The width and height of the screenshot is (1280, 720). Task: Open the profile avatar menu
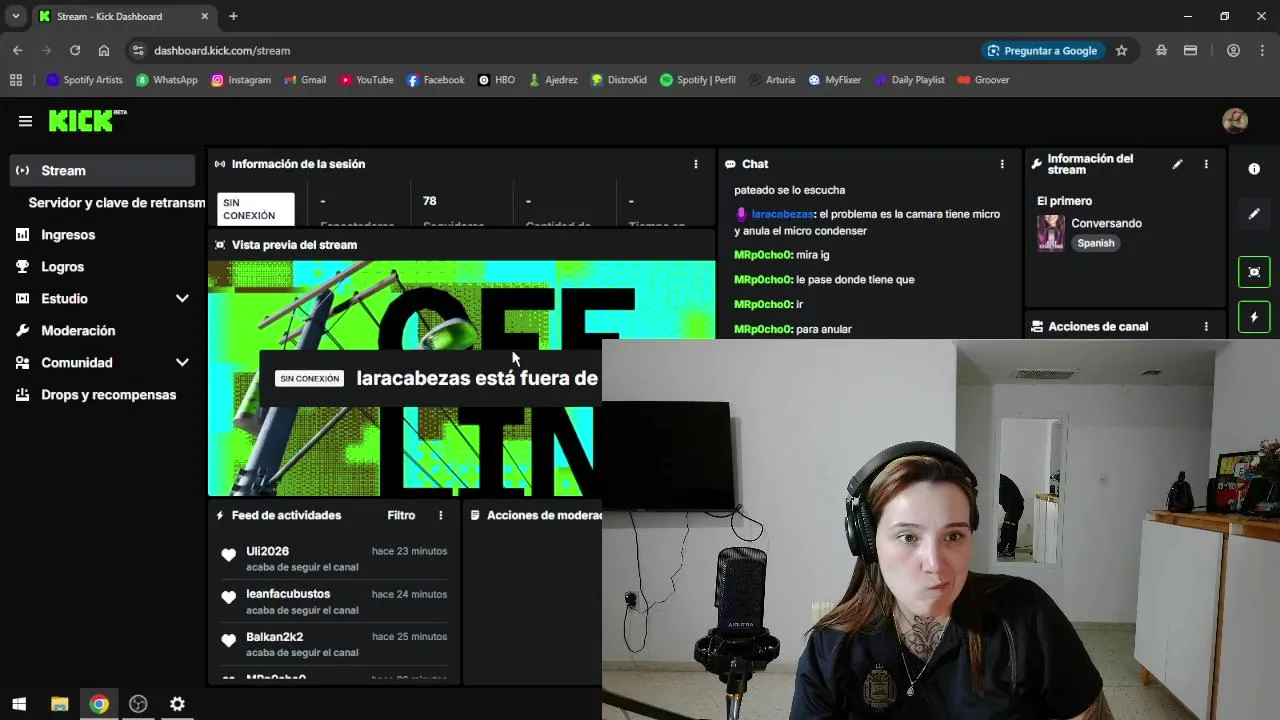[1235, 121]
